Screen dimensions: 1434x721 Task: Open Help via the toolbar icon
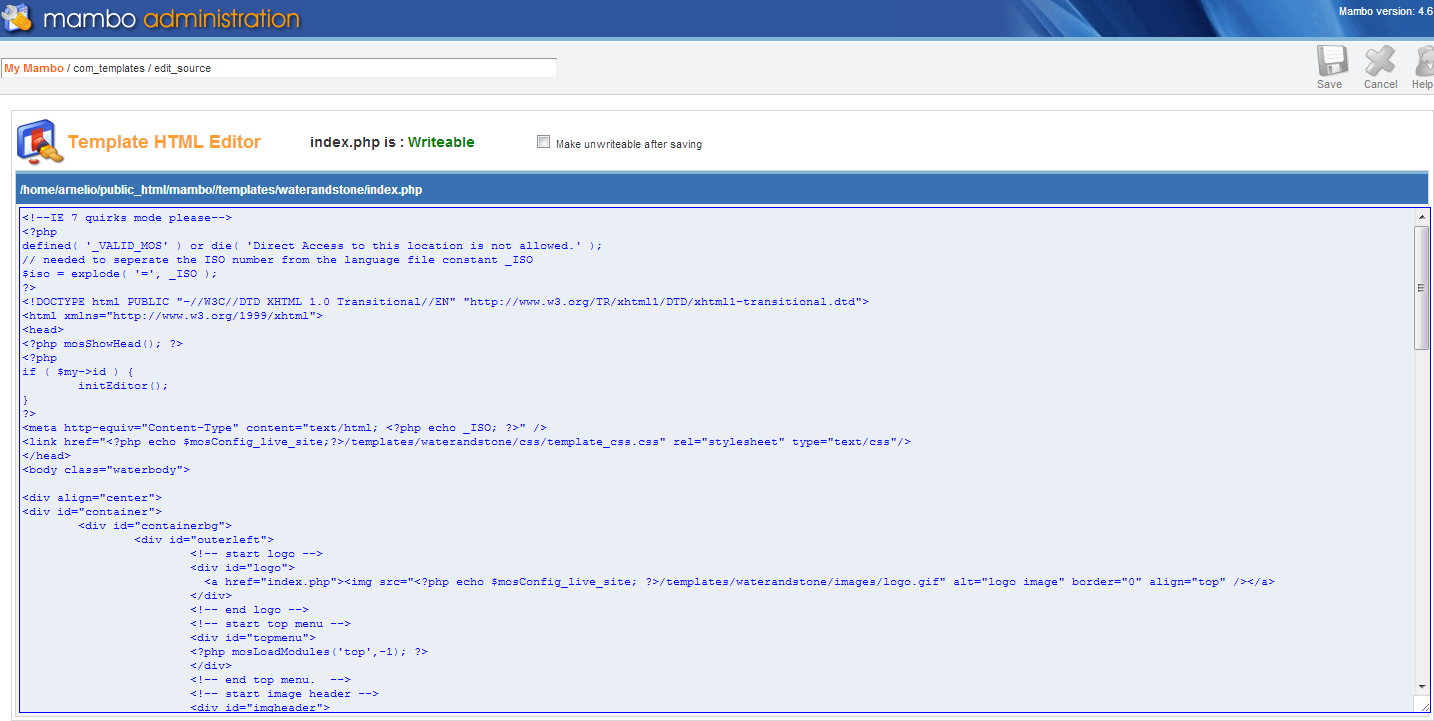pos(1424,62)
